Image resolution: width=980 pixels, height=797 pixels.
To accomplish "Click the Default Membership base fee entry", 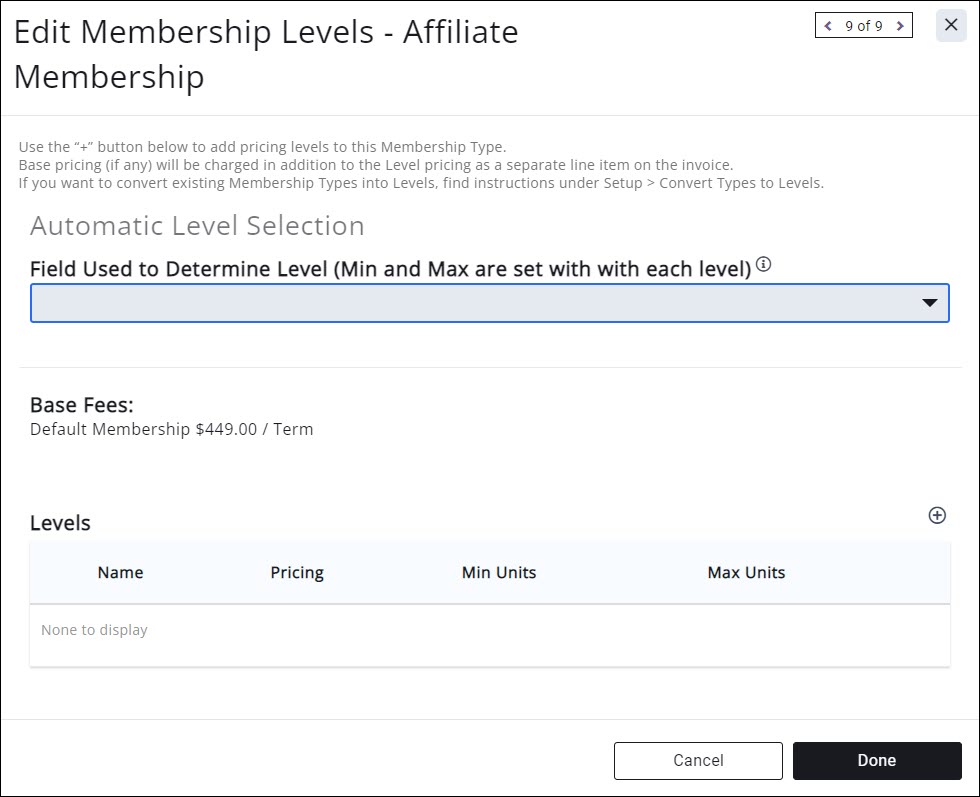I will tap(170, 429).
